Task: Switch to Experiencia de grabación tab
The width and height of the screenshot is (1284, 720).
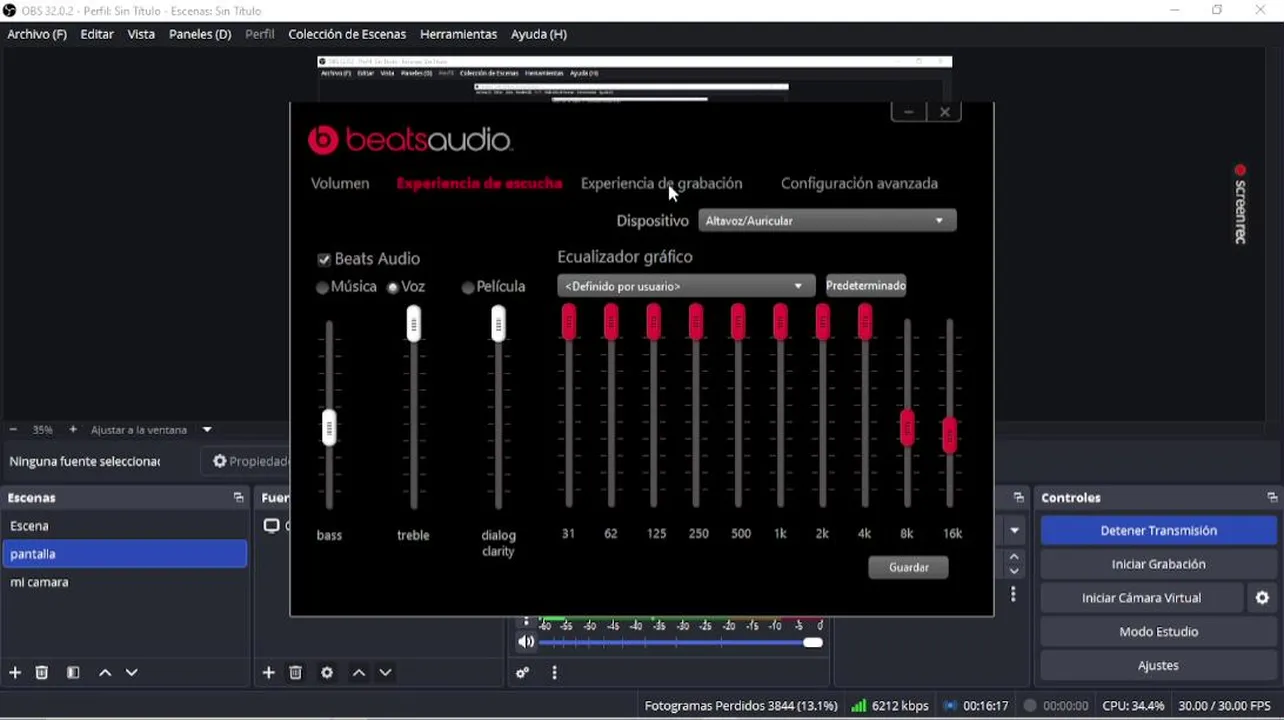Action: [661, 184]
